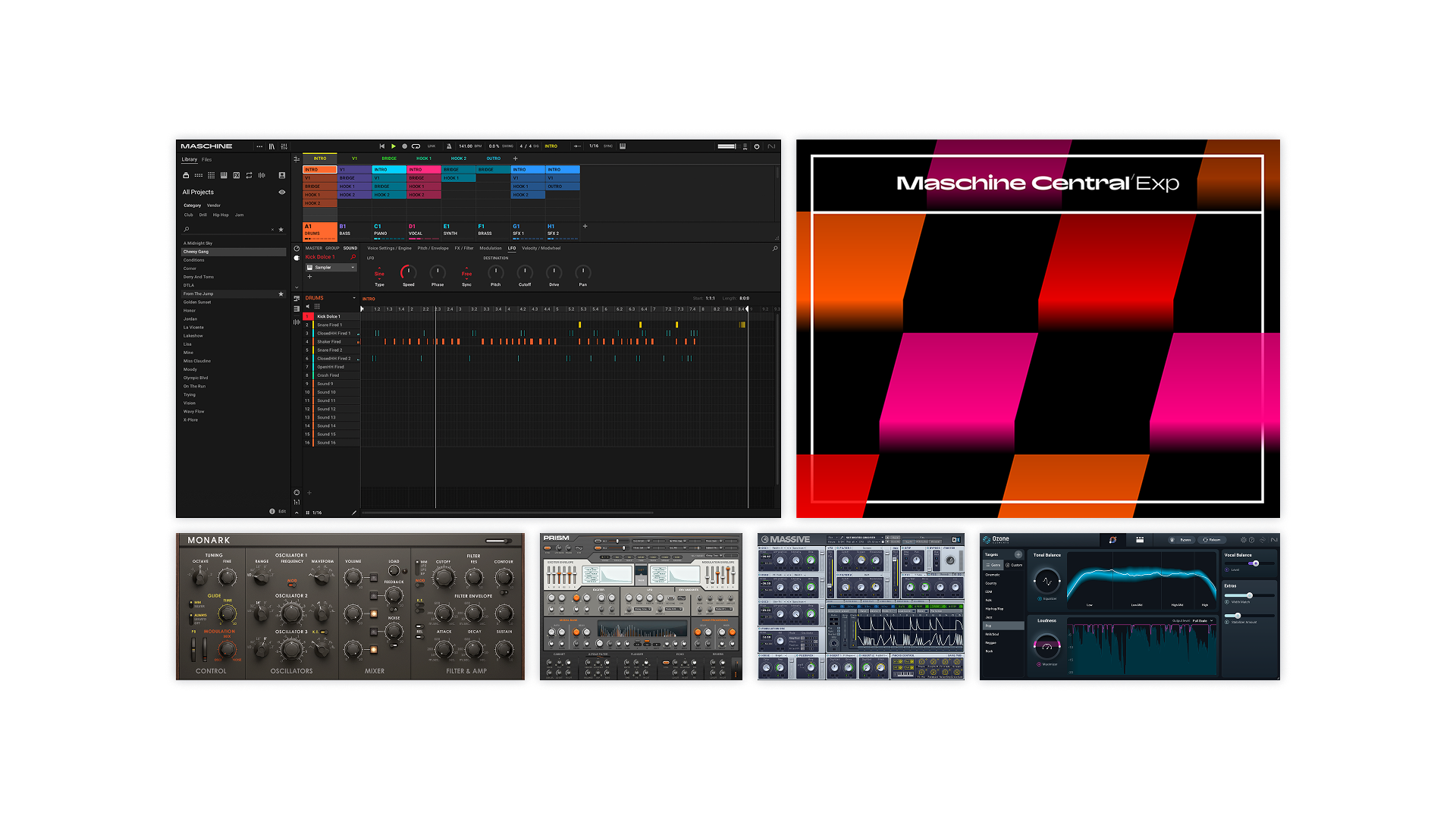1456x819 pixels.
Task: Click the artist content icon in the browser
Action: (282, 175)
